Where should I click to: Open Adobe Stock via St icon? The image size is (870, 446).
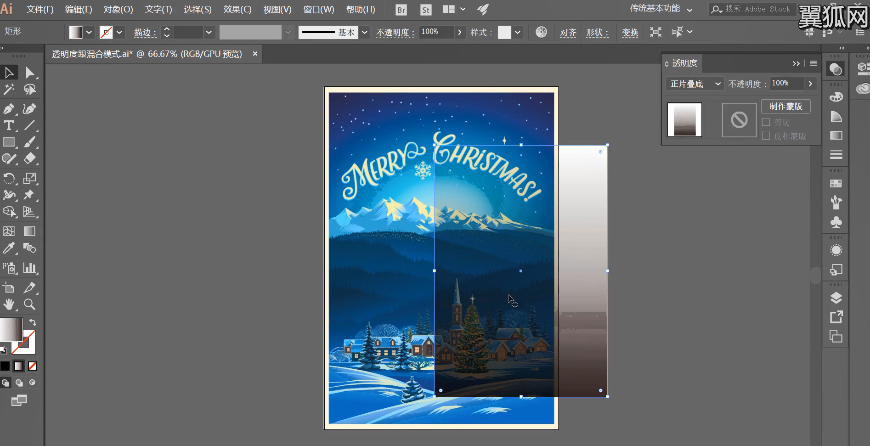426,9
